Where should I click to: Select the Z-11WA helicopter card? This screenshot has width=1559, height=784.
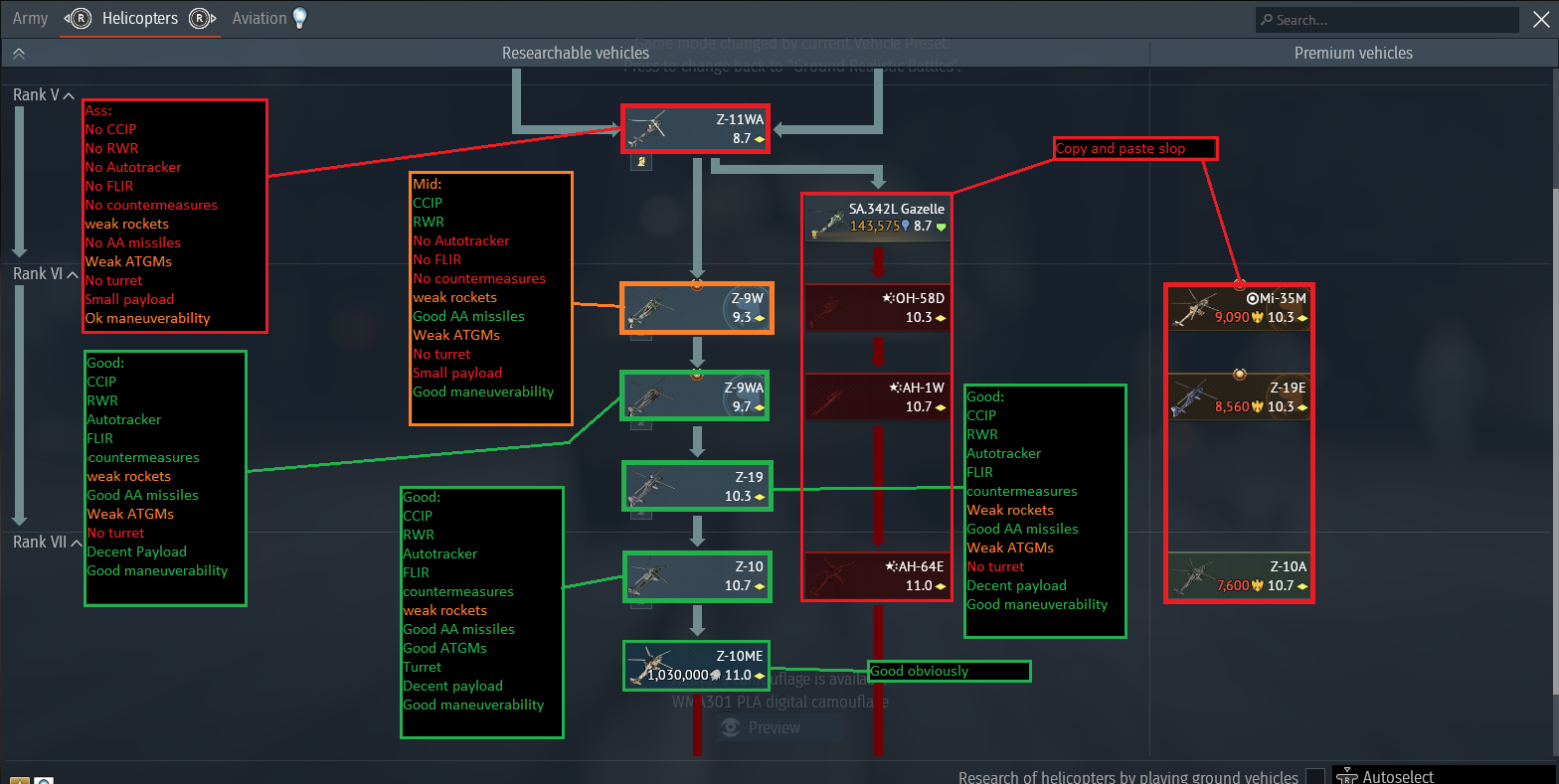point(695,129)
